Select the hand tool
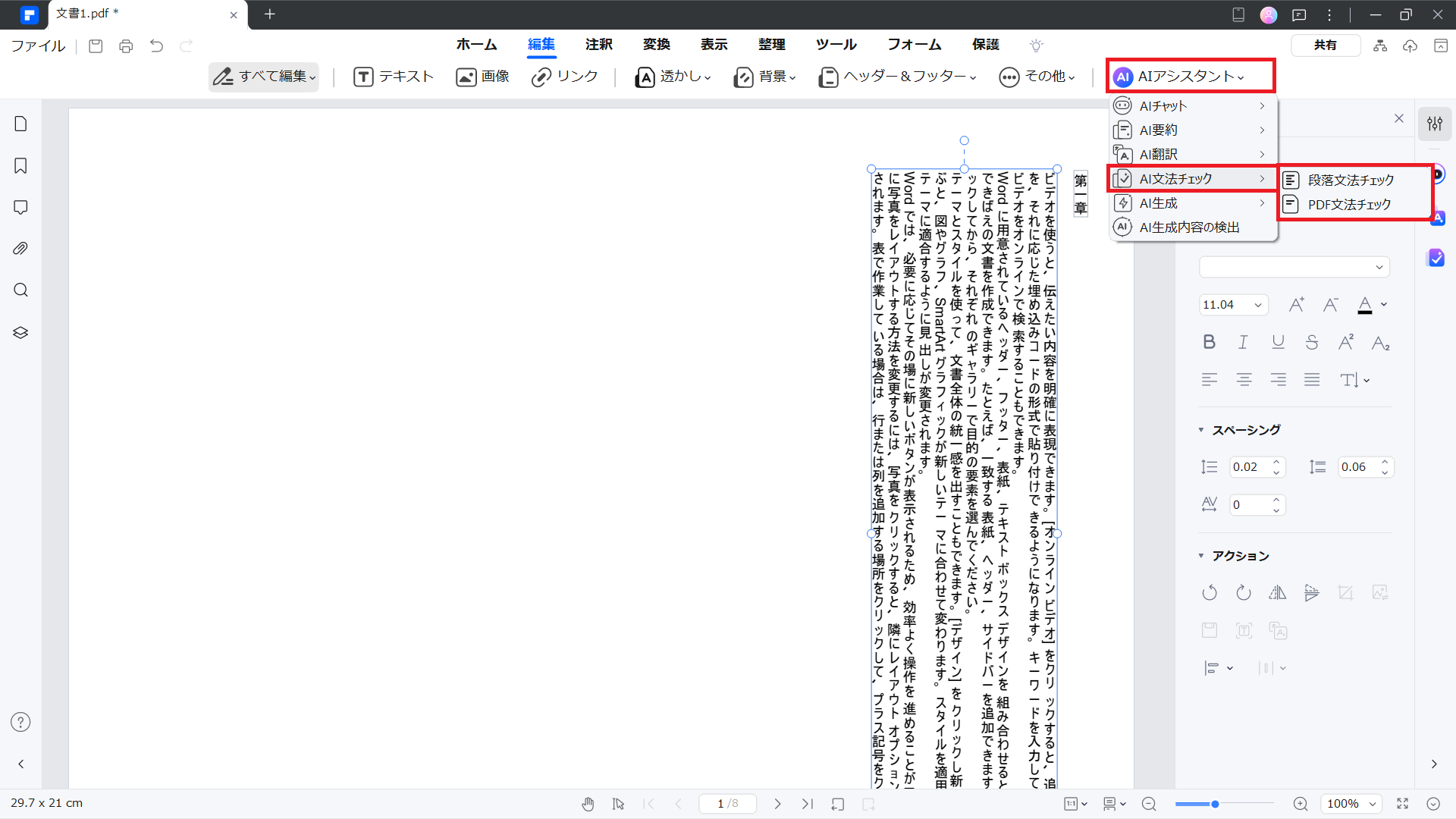The width and height of the screenshot is (1456, 819). tap(588, 804)
